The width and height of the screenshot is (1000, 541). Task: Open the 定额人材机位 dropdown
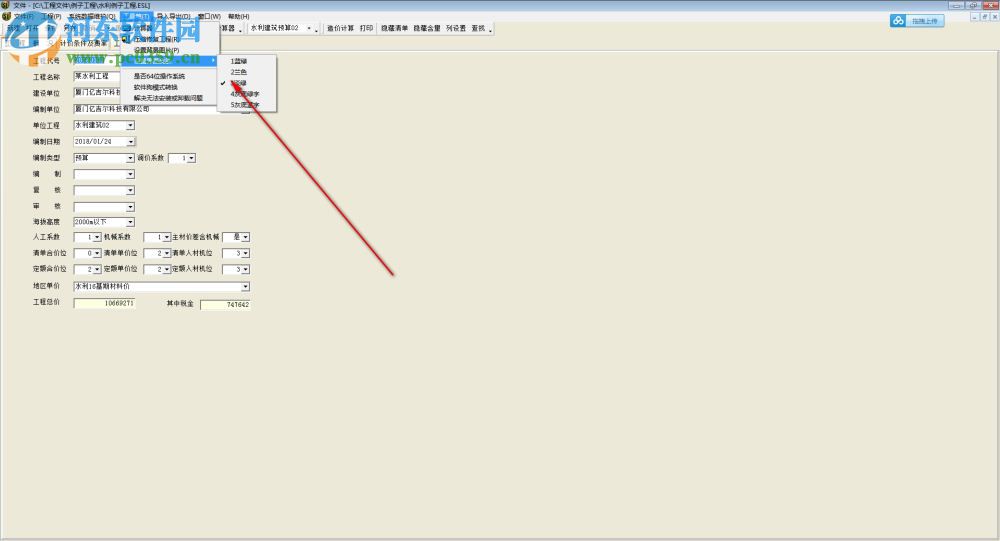coord(246,270)
